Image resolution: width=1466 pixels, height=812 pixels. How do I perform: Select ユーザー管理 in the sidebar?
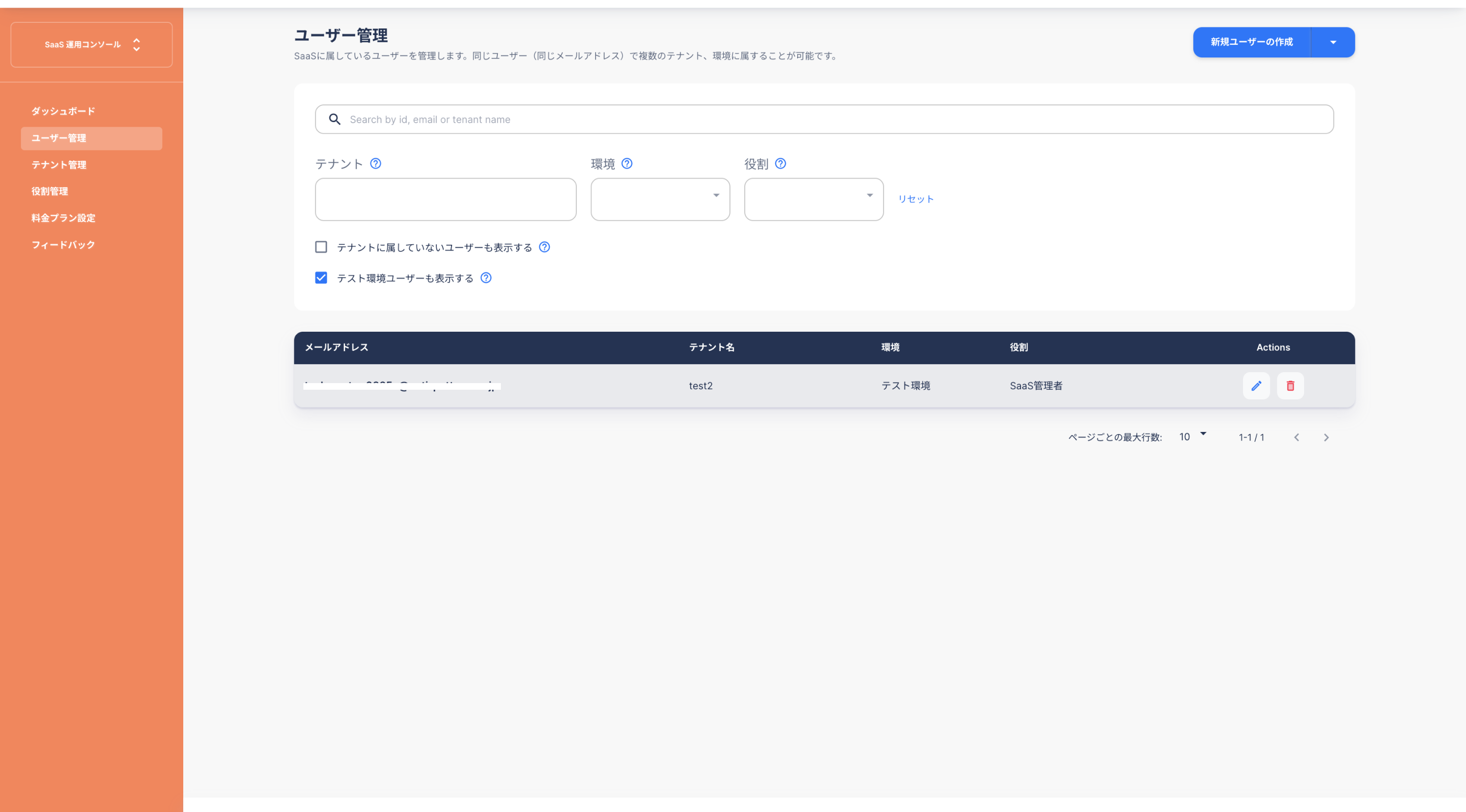[92, 138]
